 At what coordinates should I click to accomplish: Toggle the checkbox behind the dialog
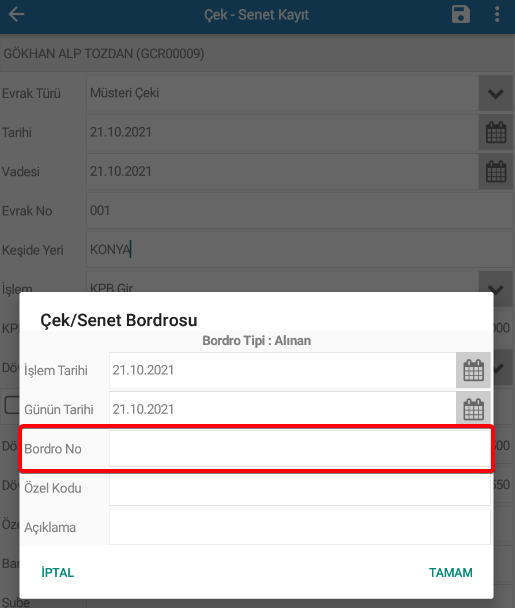point(12,405)
